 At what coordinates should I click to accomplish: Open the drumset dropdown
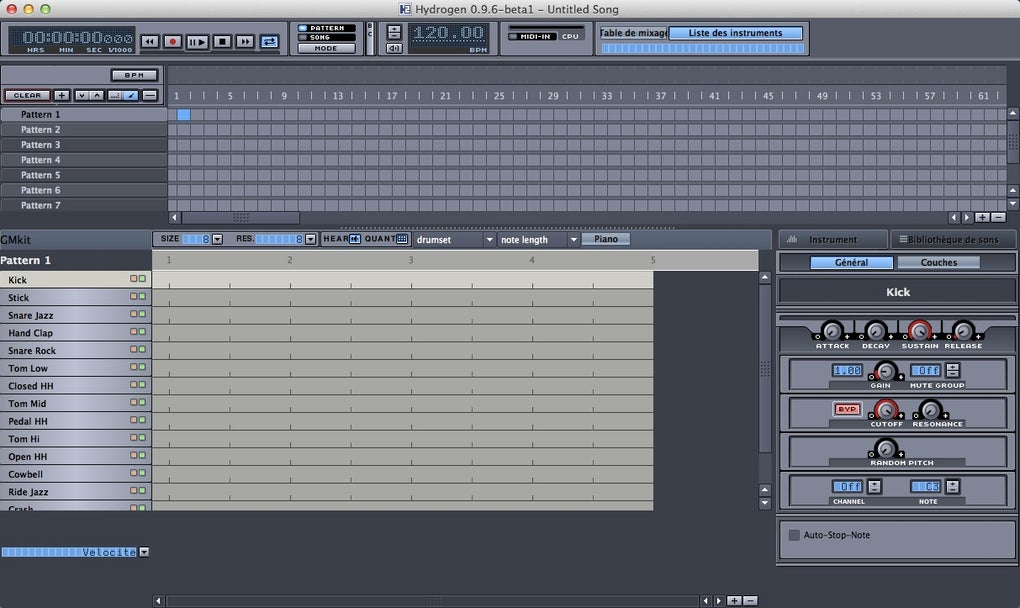[x=455, y=239]
